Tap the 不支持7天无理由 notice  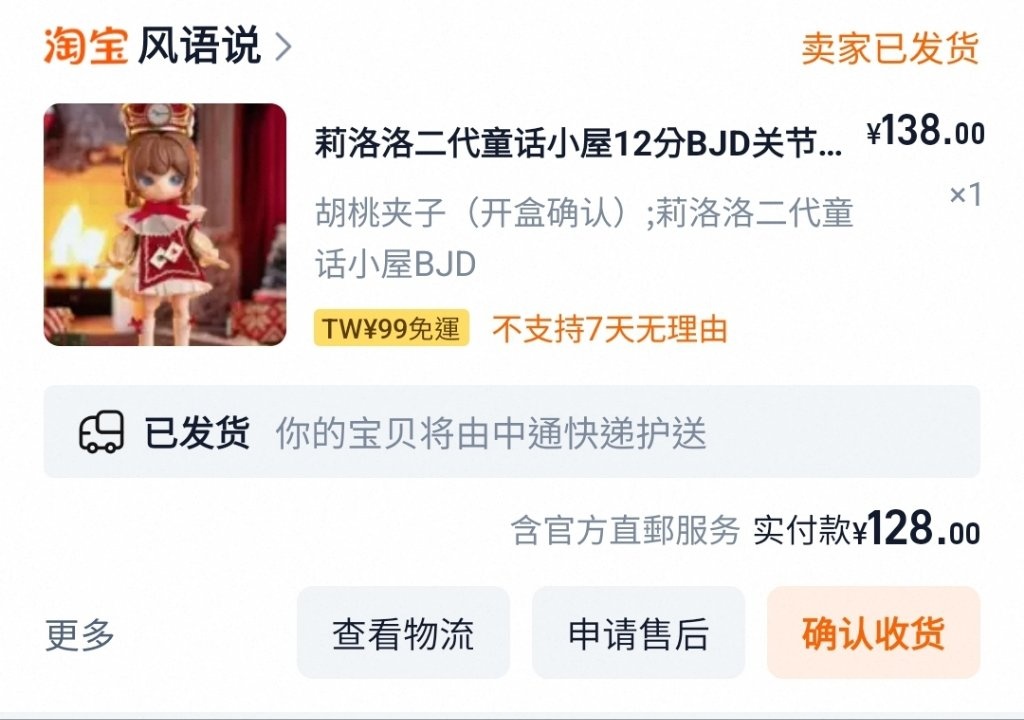(x=610, y=329)
